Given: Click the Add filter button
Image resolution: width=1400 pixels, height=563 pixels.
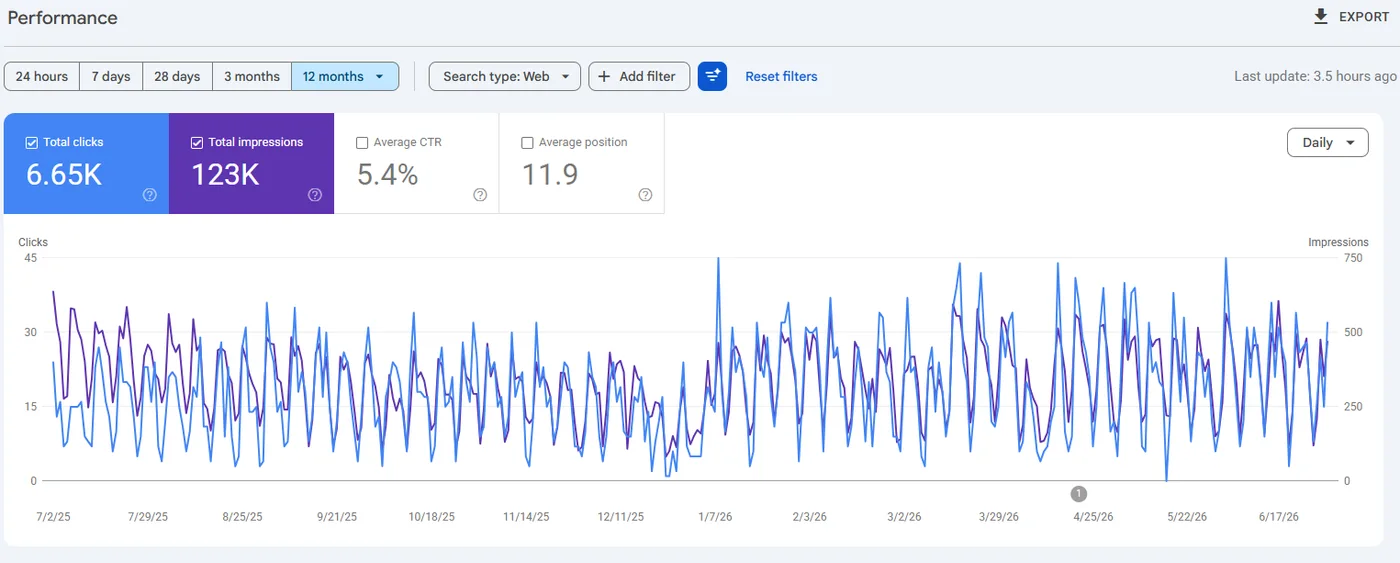Looking at the screenshot, I should pyautogui.click(x=639, y=76).
